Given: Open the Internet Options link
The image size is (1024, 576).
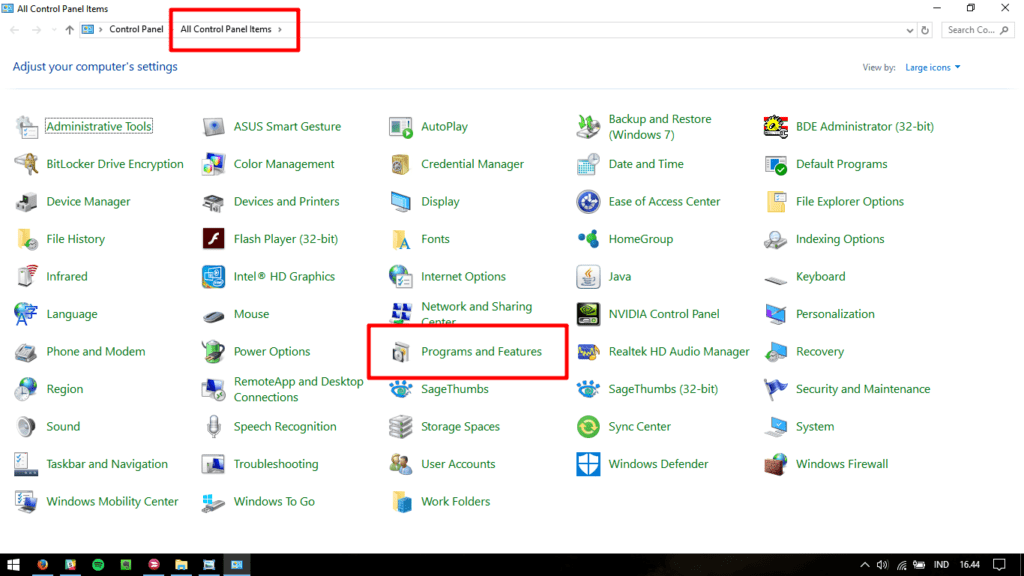Looking at the screenshot, I should [x=463, y=277].
